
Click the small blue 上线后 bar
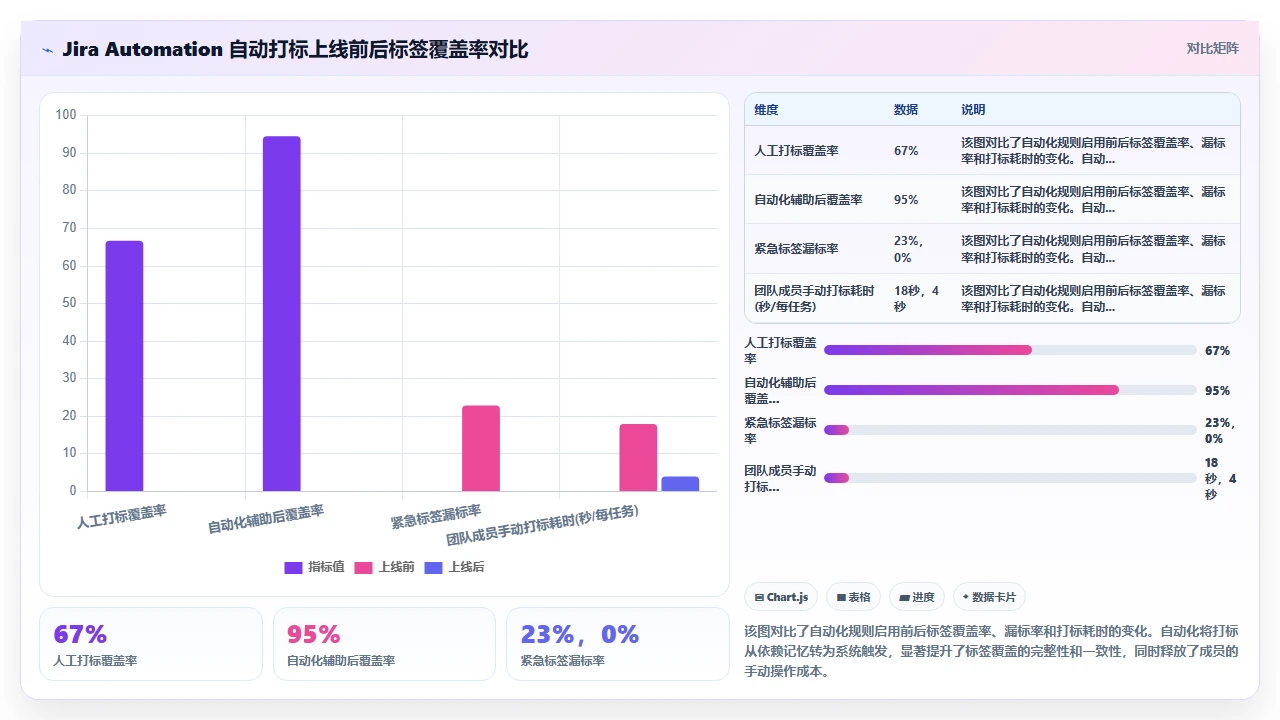pos(680,484)
